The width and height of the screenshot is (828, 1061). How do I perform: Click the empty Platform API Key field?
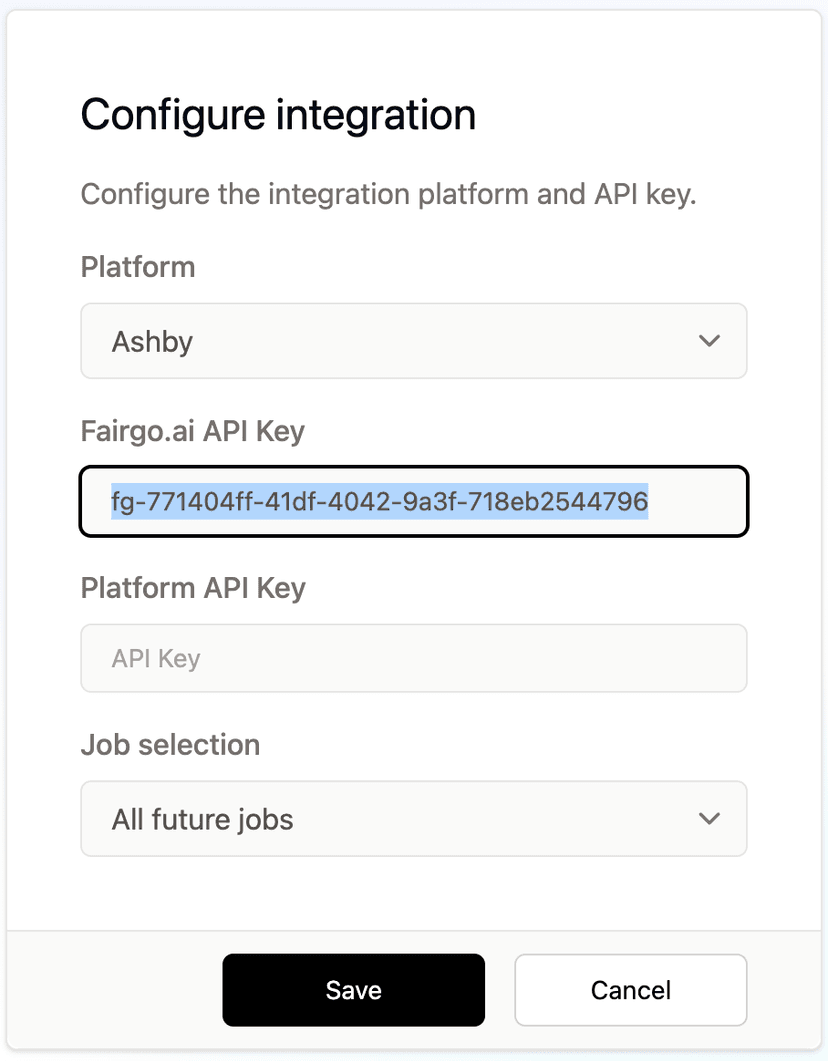tap(413, 658)
